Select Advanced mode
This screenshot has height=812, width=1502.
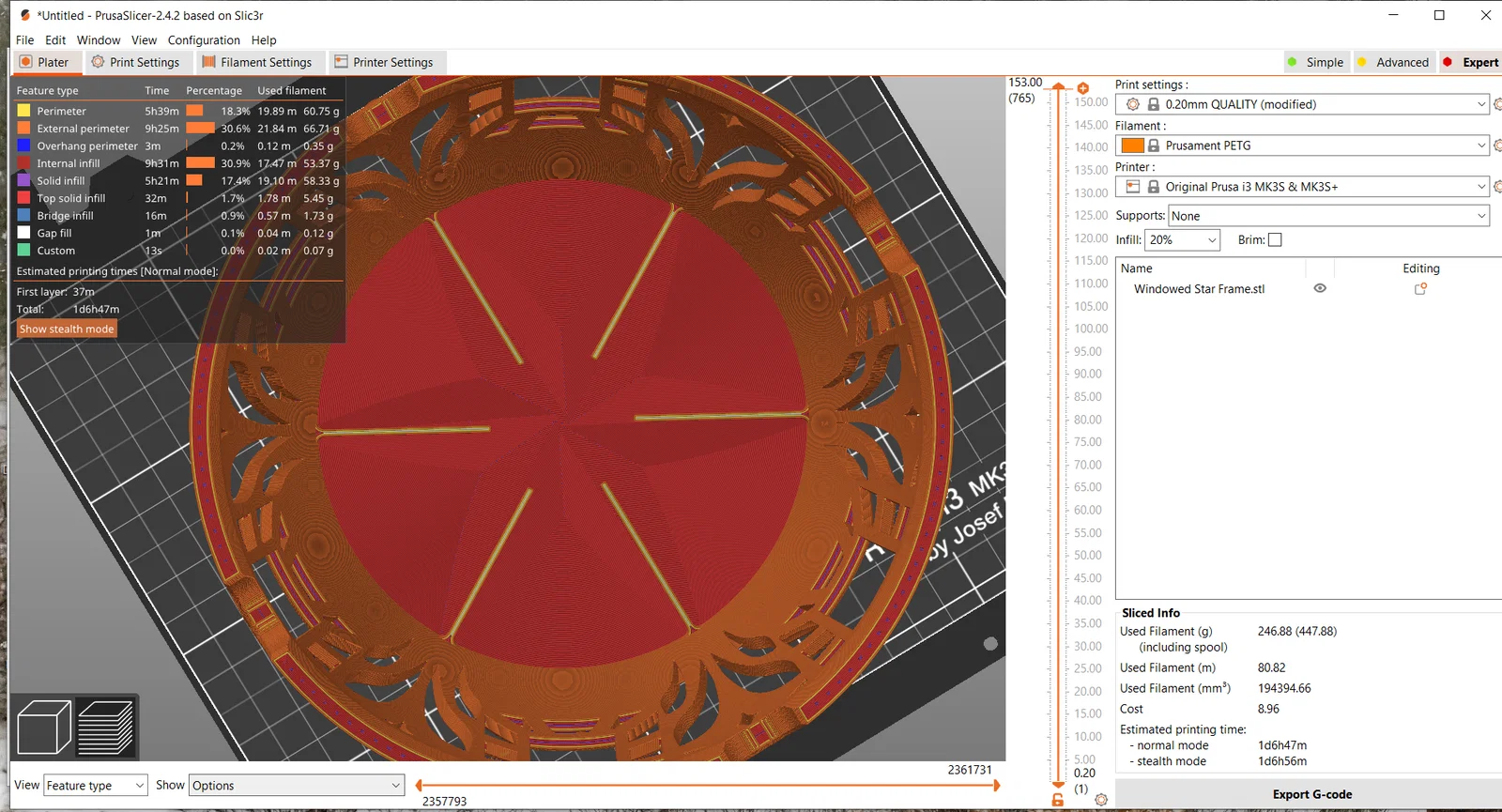[x=1394, y=63]
